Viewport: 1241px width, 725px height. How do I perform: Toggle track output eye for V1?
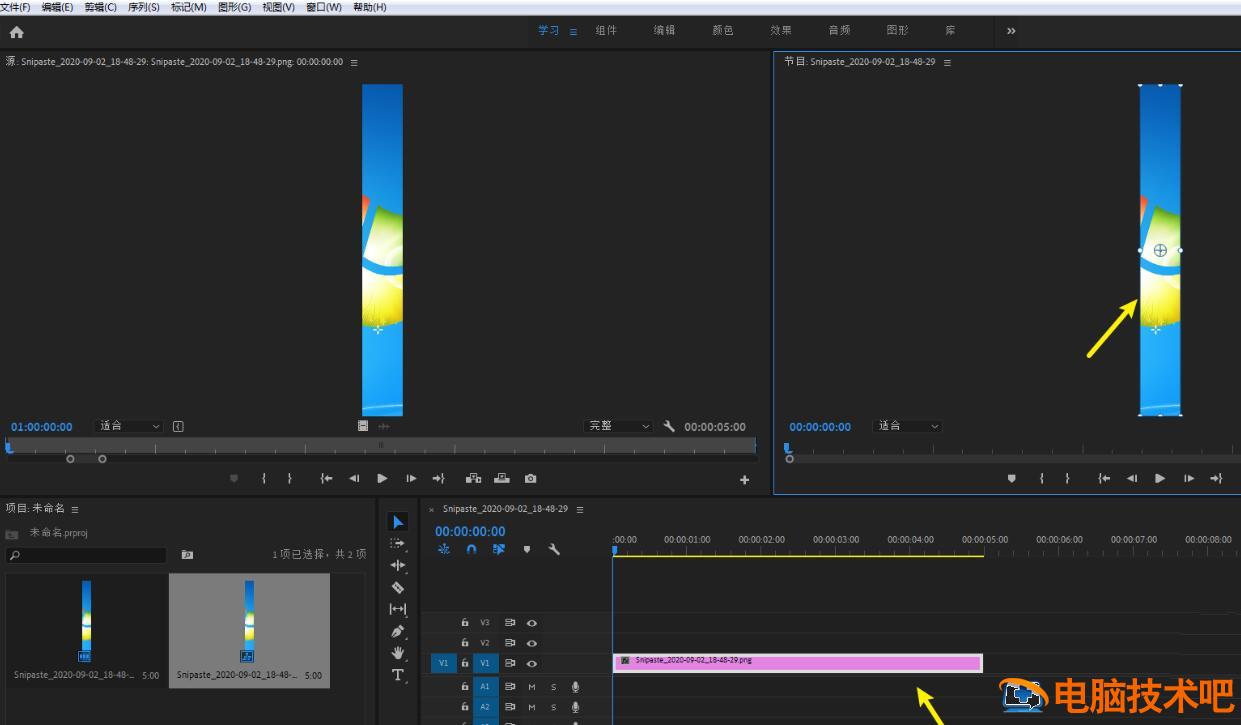[x=532, y=663]
